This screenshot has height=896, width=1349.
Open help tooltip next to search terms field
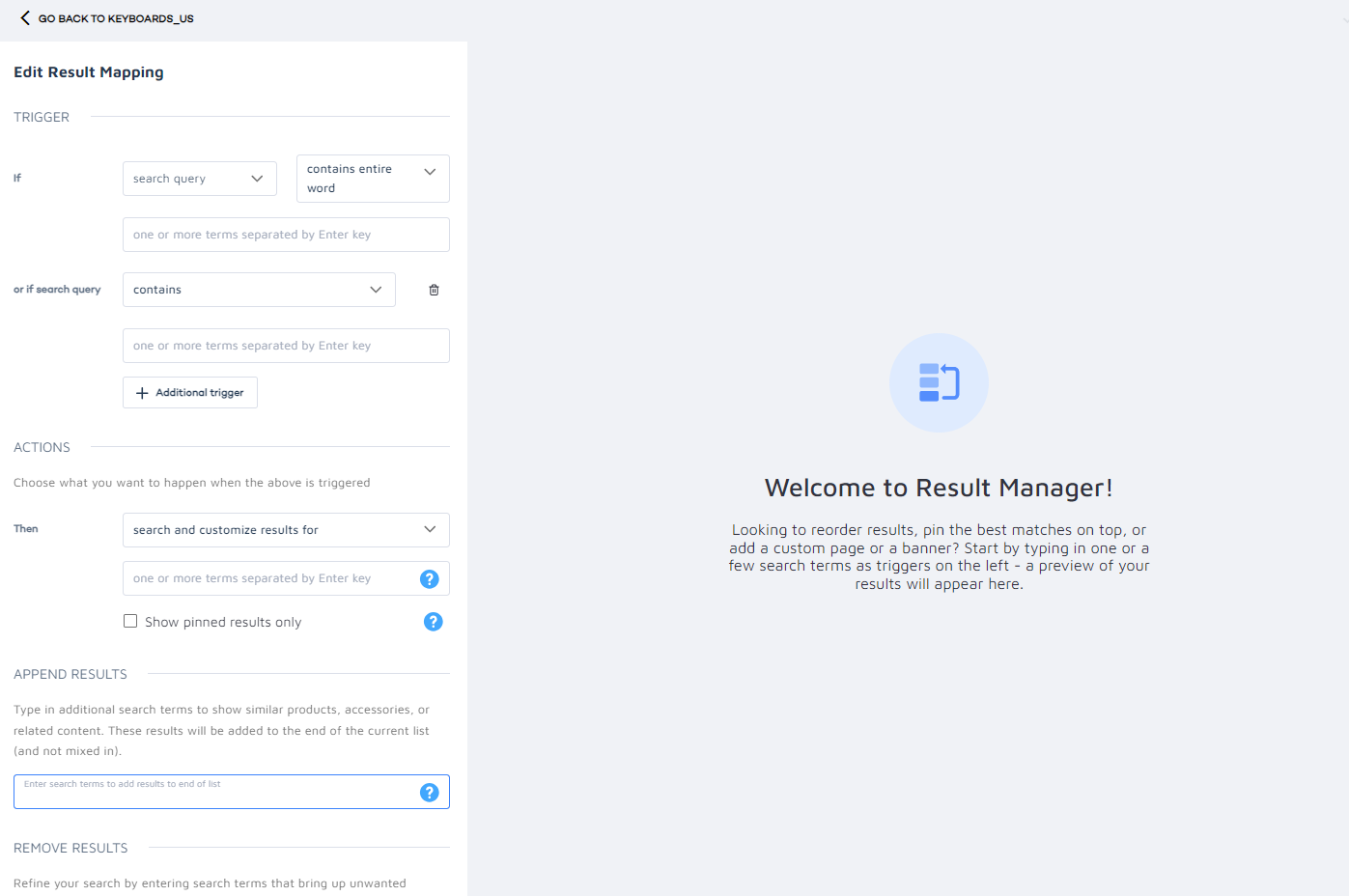point(429,578)
